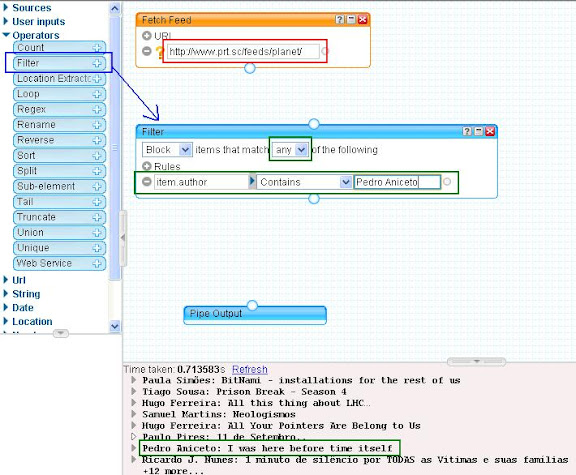
Task: Click the Filter module output connector circle
Action: pyautogui.click(x=314, y=199)
